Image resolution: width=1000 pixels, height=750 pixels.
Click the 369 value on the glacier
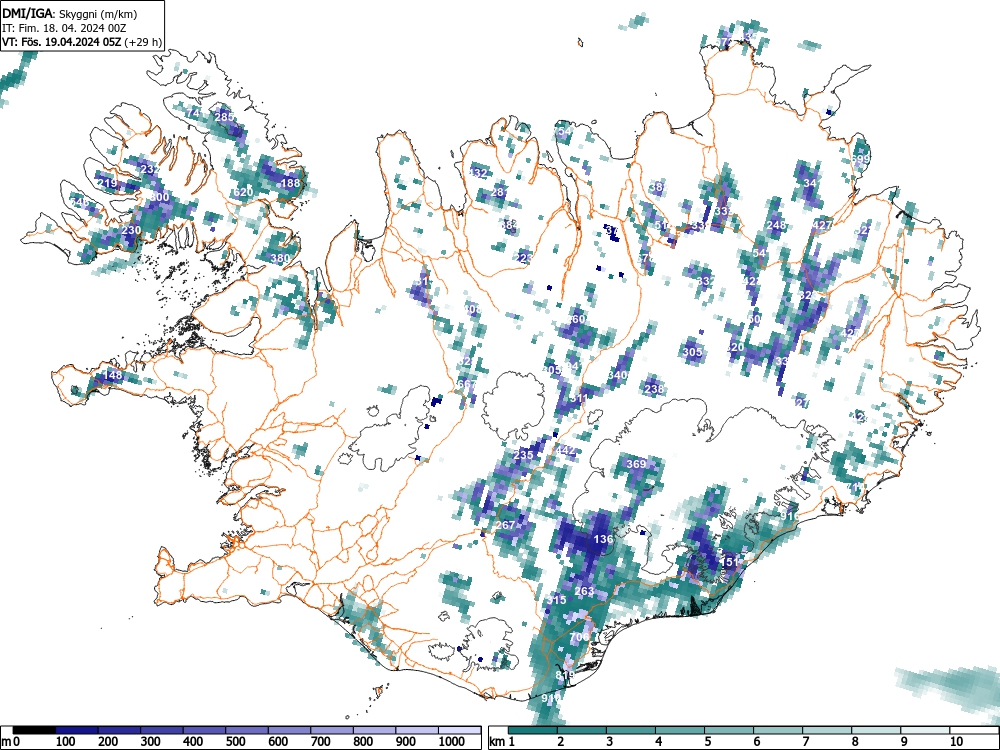click(x=636, y=464)
